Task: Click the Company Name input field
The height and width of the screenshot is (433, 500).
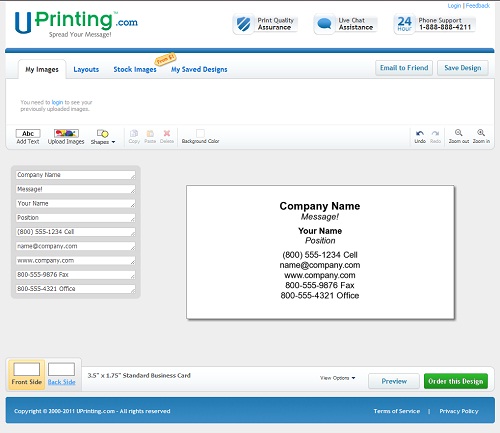Action: 76,175
